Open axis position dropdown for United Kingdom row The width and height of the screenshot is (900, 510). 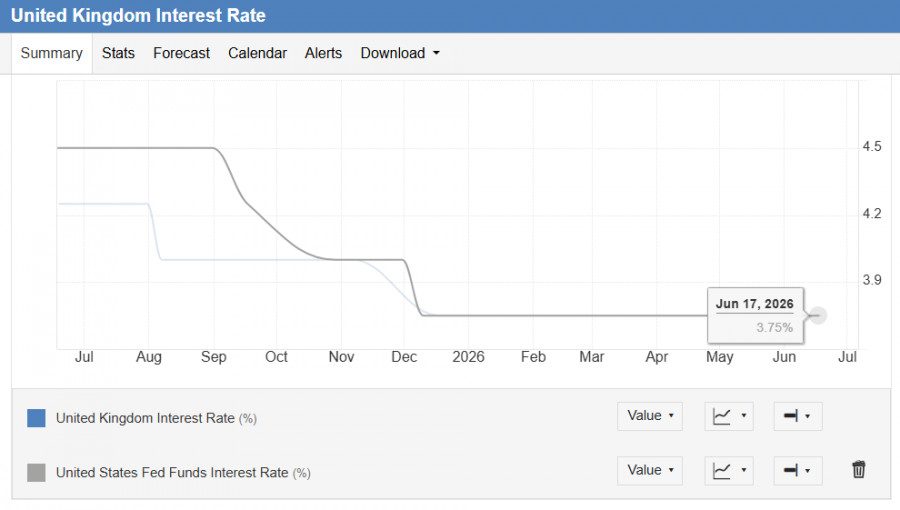tap(798, 416)
